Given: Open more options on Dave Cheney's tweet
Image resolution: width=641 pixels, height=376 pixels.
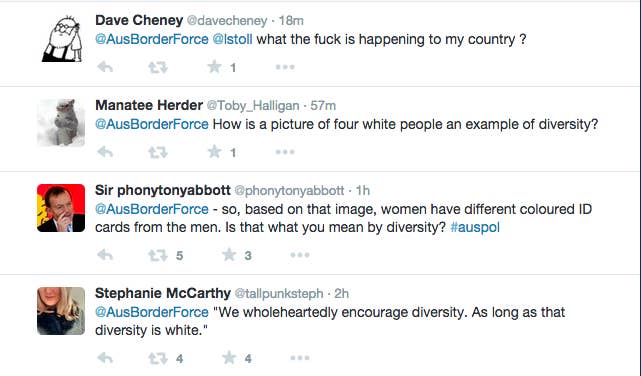Looking at the screenshot, I should tap(285, 67).
